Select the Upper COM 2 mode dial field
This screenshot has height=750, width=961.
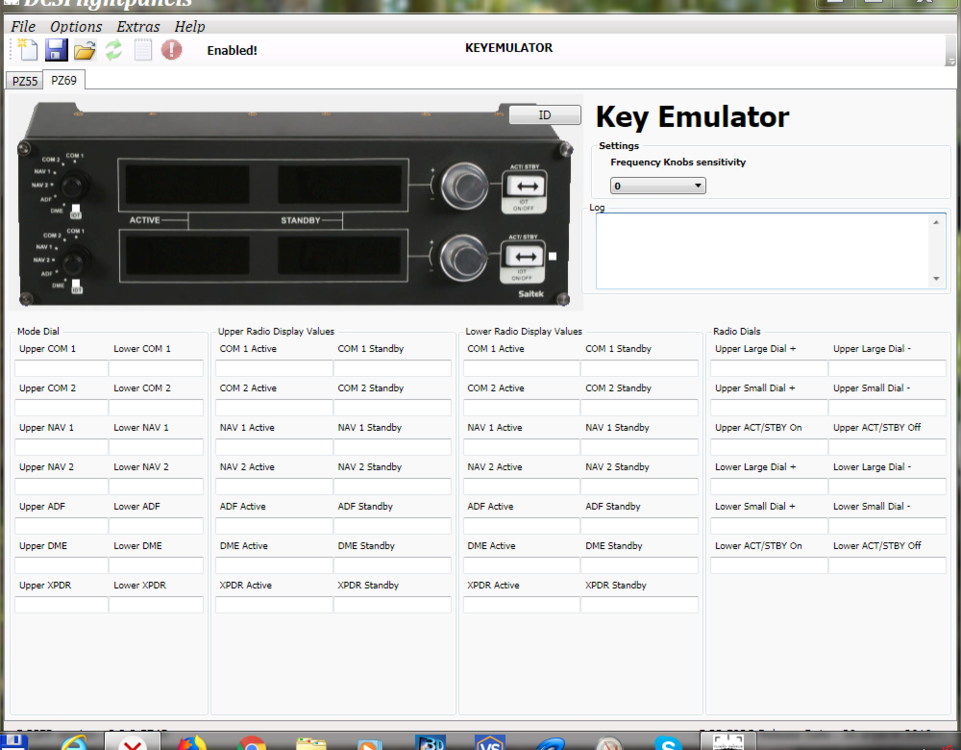(x=61, y=407)
